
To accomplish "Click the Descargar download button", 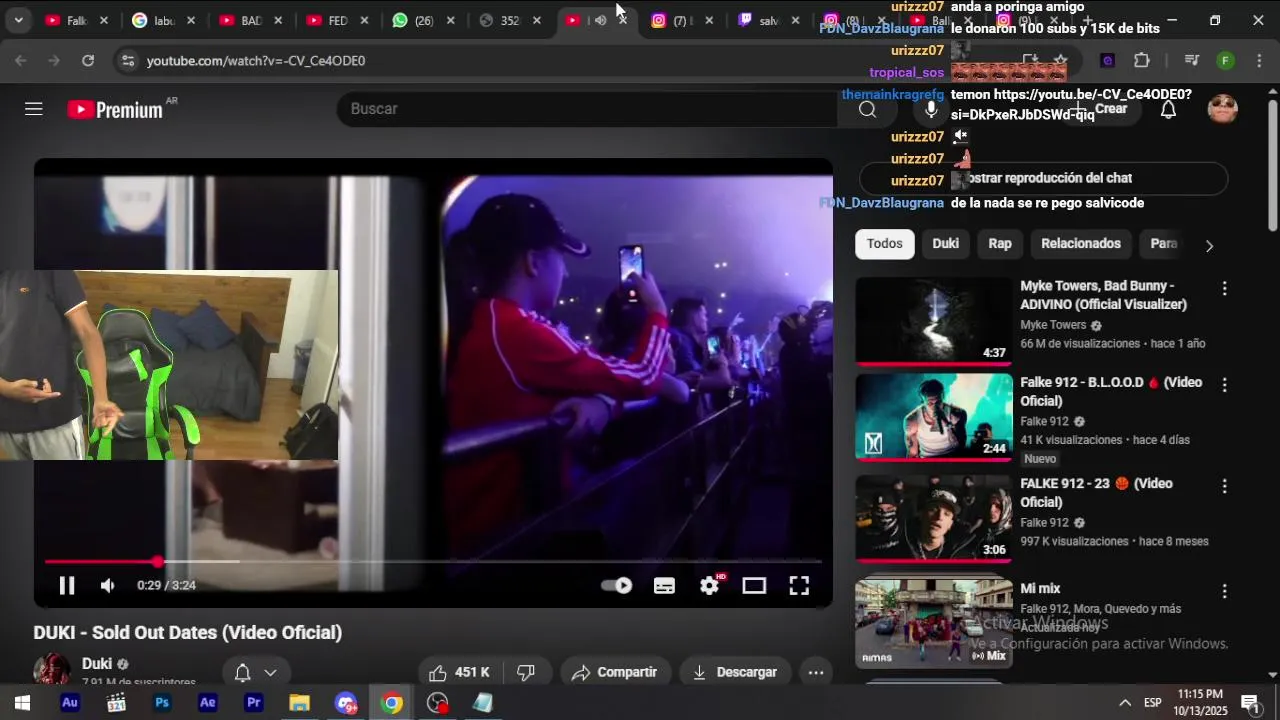I will pyautogui.click(x=735, y=673).
